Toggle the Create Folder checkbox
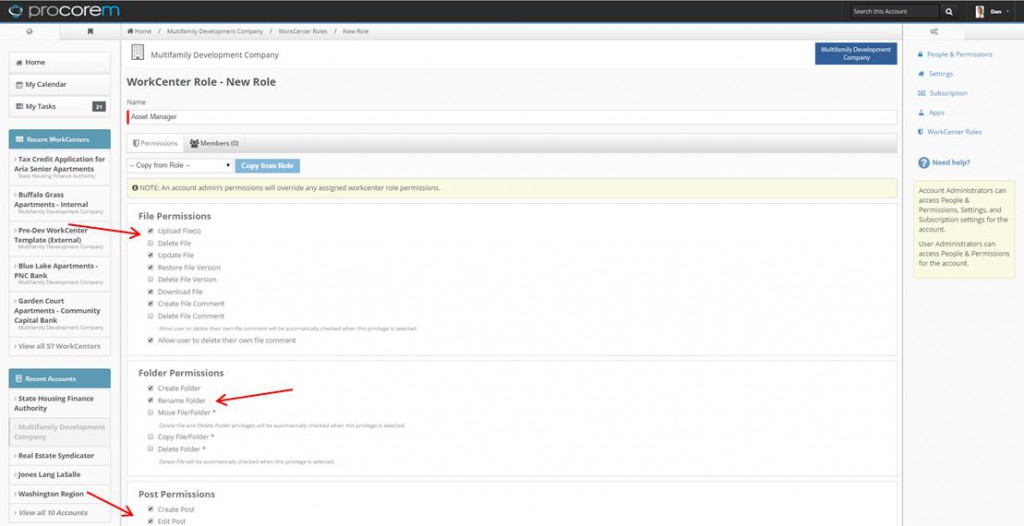Viewport: 1024px width, 526px height. tap(151, 388)
